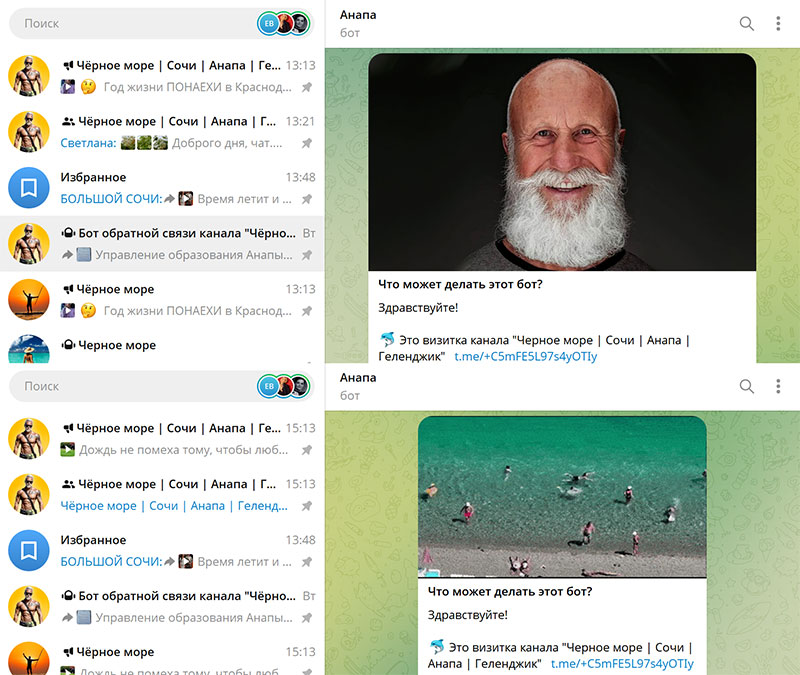Click the three photo thumbnails in Светлана's preview
The width and height of the screenshot is (800, 675).
[x=144, y=143]
